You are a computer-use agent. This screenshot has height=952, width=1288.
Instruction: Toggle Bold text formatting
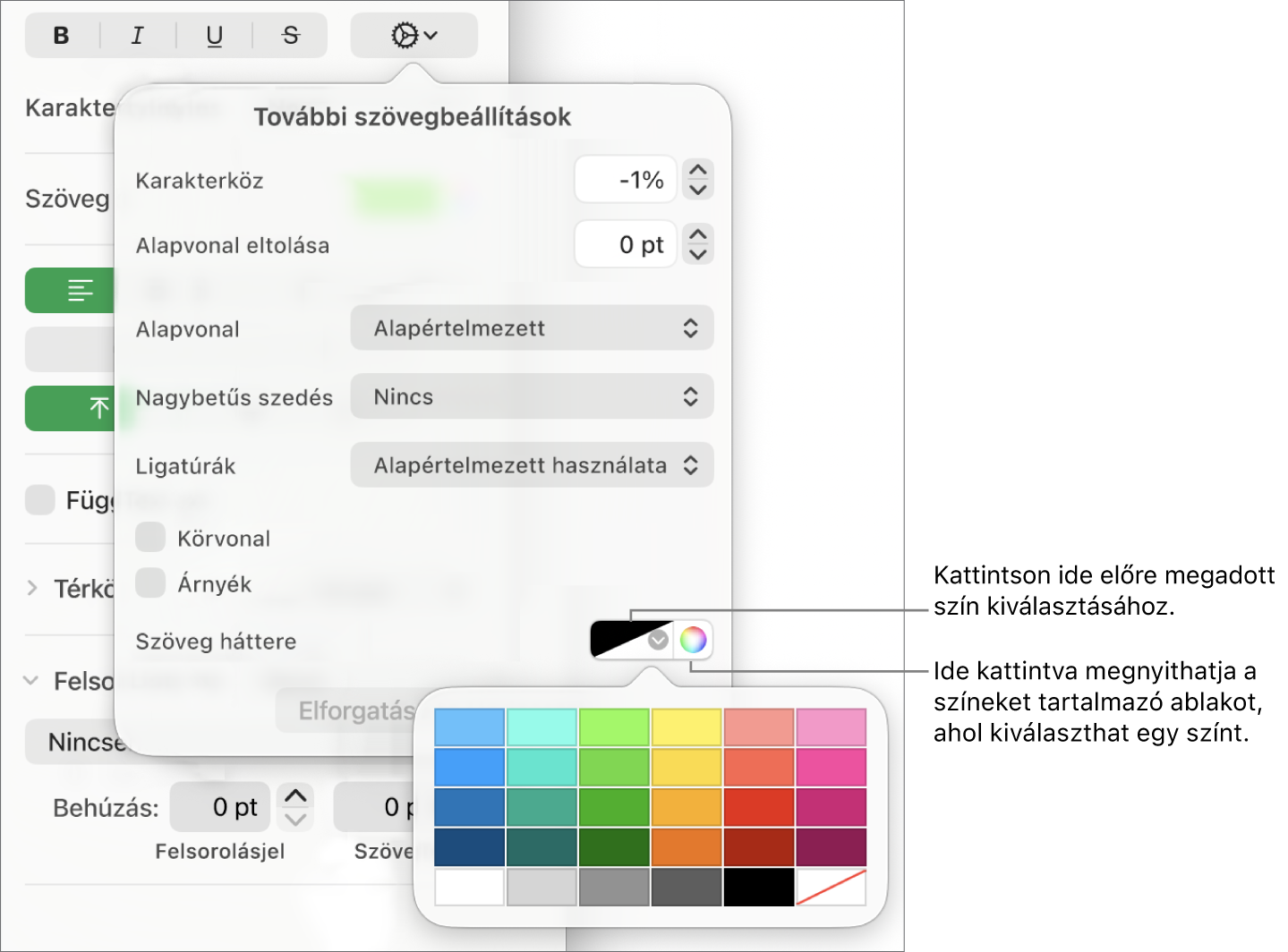pyautogui.click(x=62, y=36)
